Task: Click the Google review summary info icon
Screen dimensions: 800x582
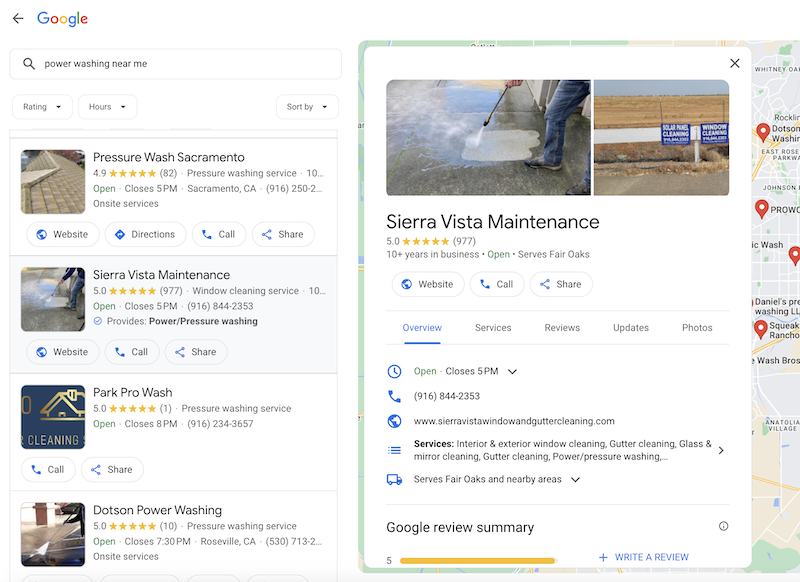Action: [x=723, y=526]
